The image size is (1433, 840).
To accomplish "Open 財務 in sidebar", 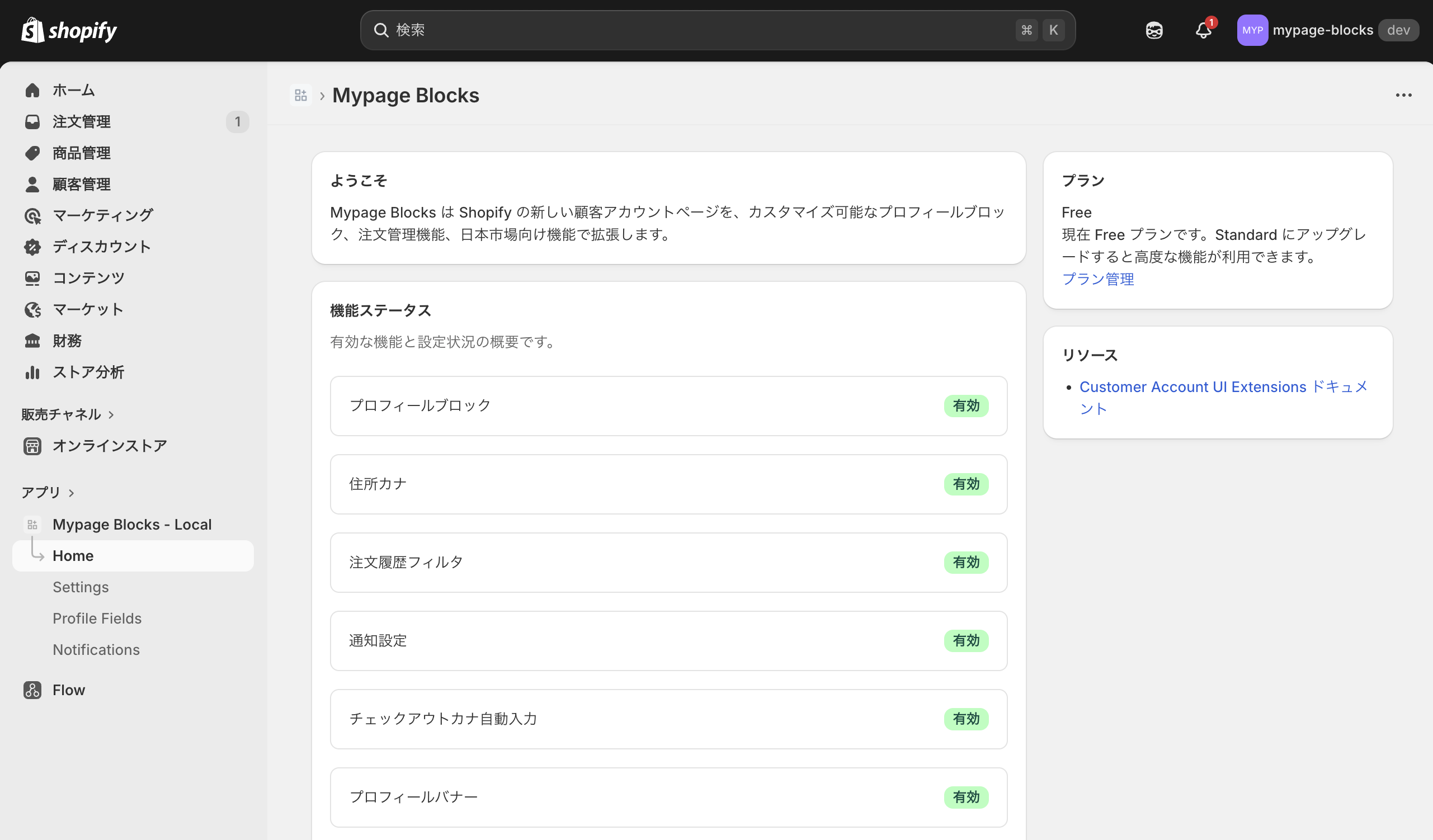I will tap(67, 341).
